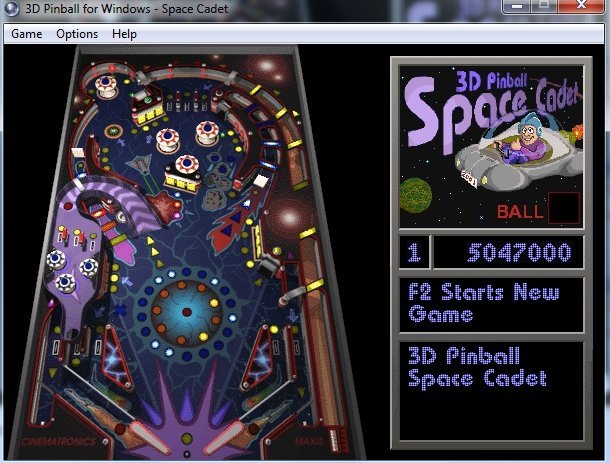Click the 5047000 score display
The height and width of the screenshot is (463, 610).
[x=509, y=252]
